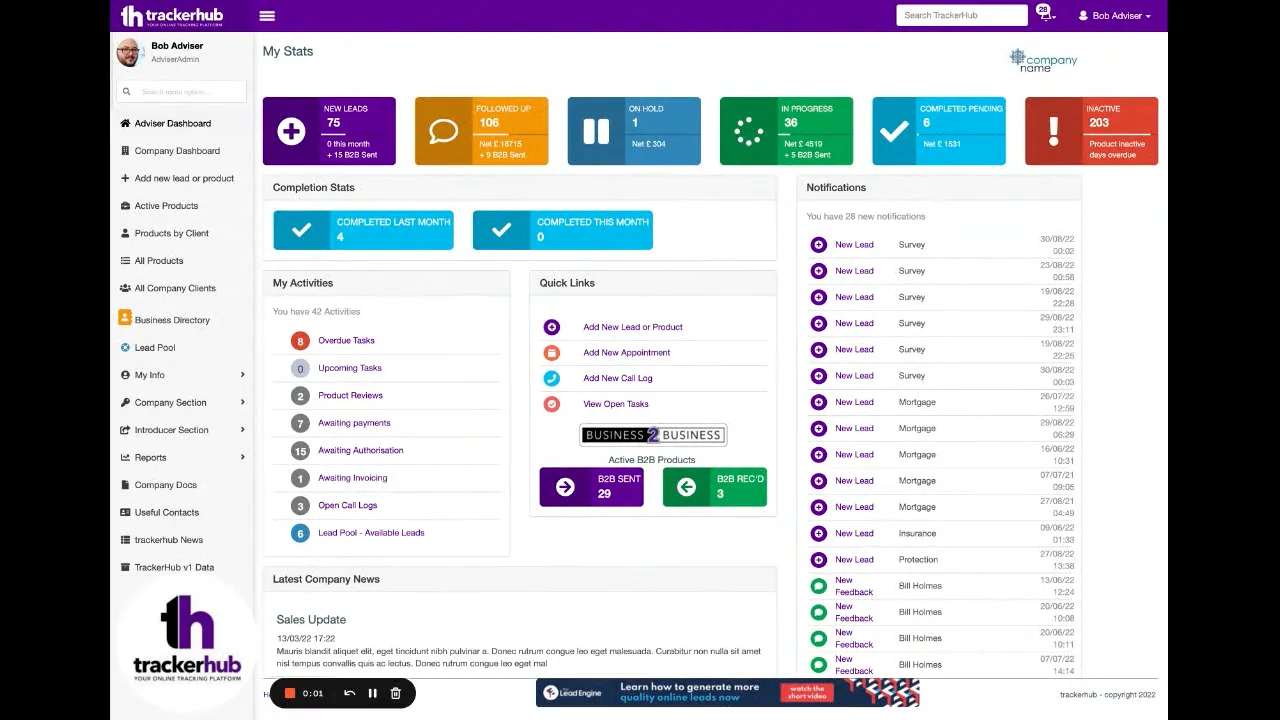
Task: Click the B2B Rec'd arrow icon
Action: click(x=686, y=487)
